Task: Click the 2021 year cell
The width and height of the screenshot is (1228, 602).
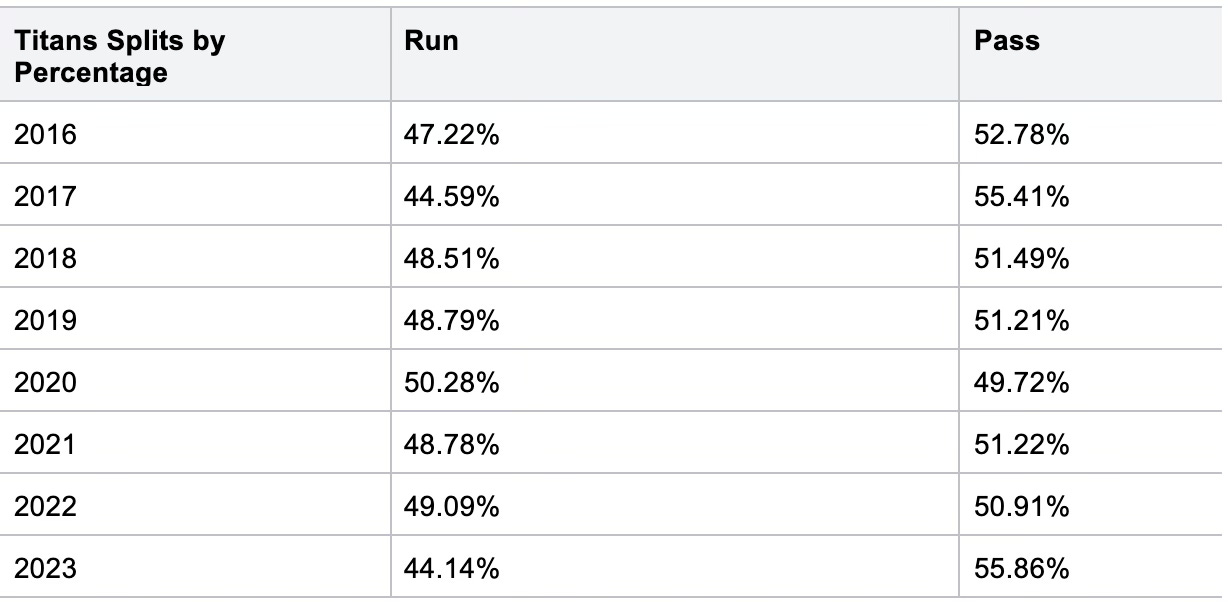Action: click(196, 444)
